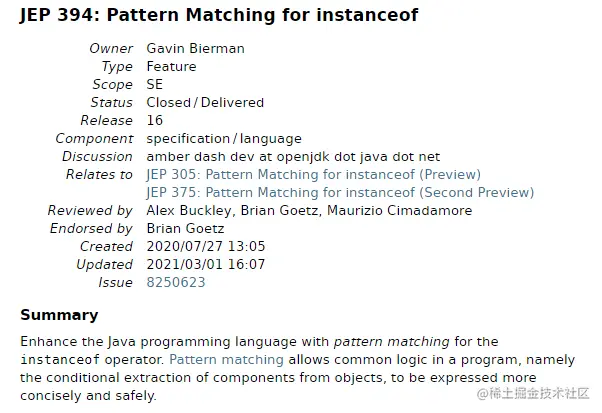Screen dimensions: 602x413
Task: Click the reviewers list starting with Alex Buckley
Action: coord(309,211)
